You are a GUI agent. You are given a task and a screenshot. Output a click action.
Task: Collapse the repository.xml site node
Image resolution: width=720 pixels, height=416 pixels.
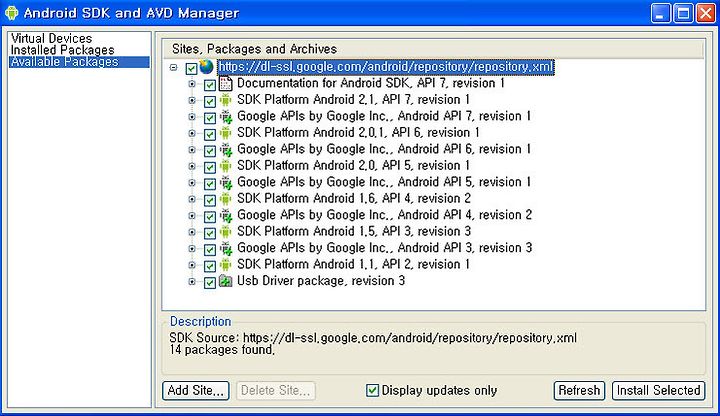(x=173, y=67)
